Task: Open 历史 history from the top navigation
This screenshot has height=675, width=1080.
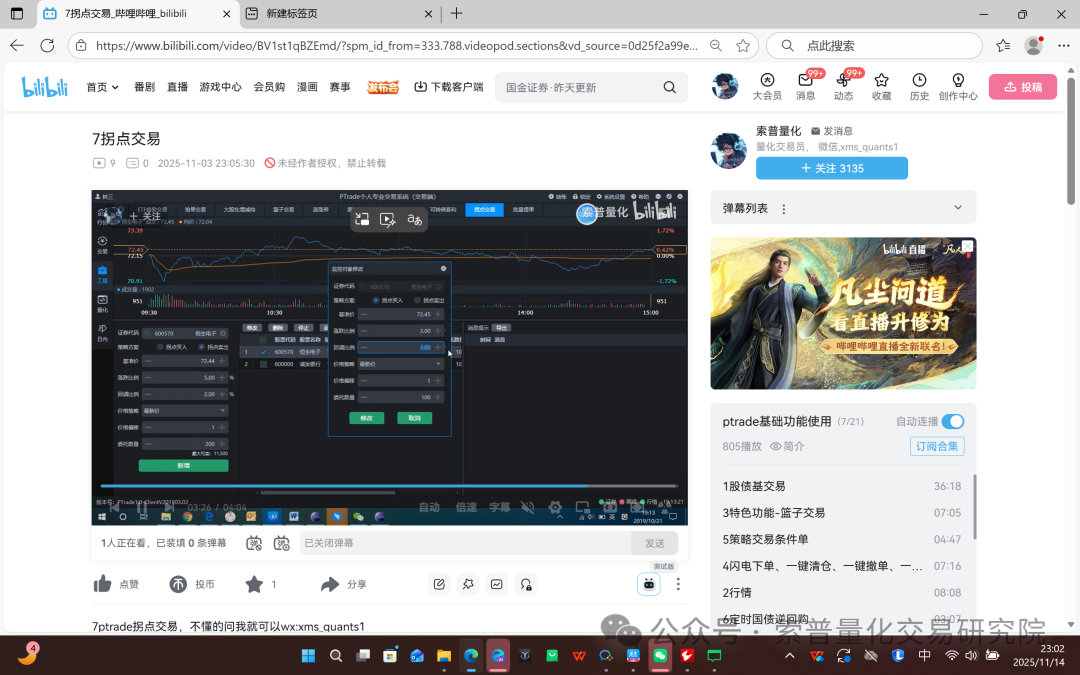Action: click(918, 86)
